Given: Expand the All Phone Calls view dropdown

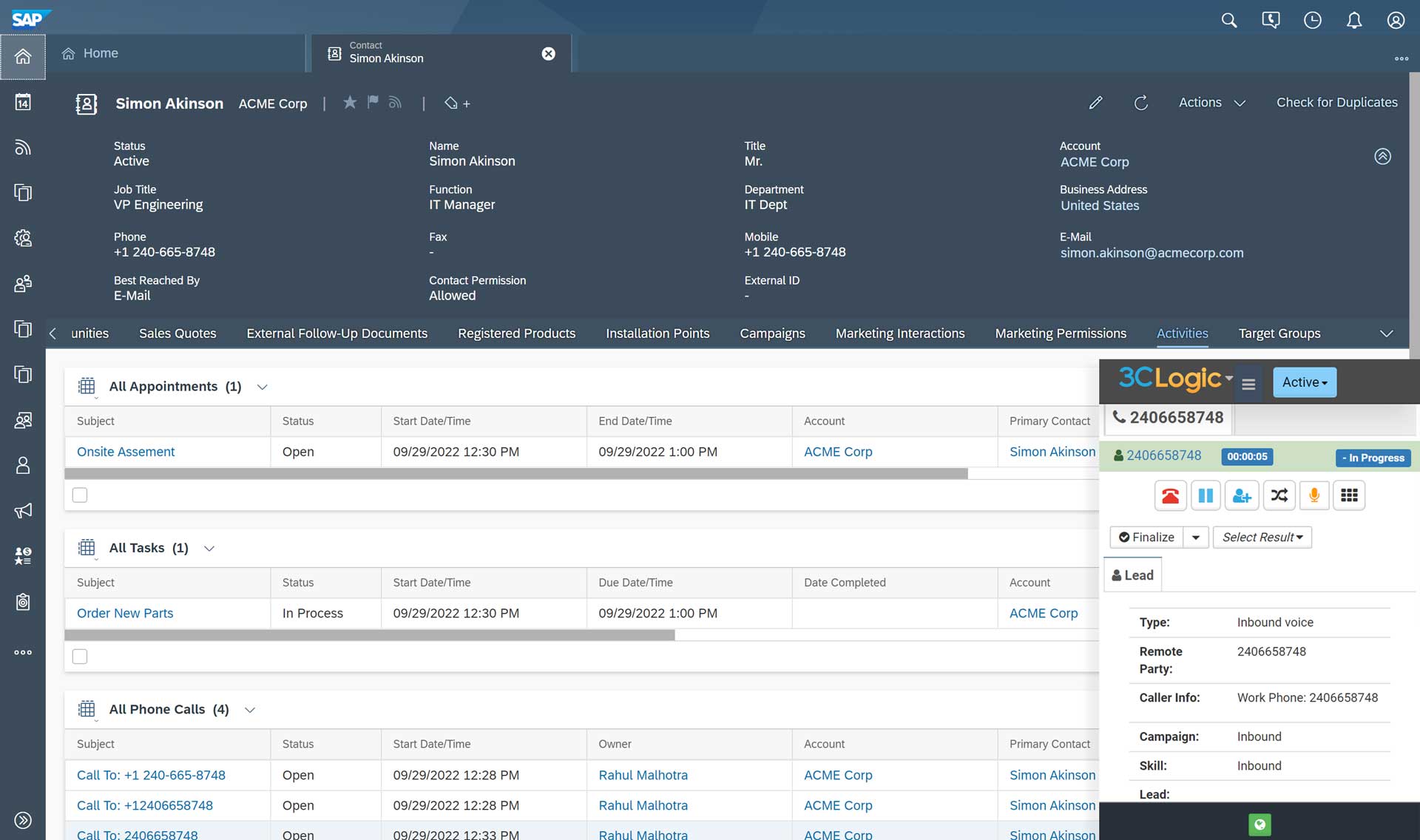Looking at the screenshot, I should [250, 710].
